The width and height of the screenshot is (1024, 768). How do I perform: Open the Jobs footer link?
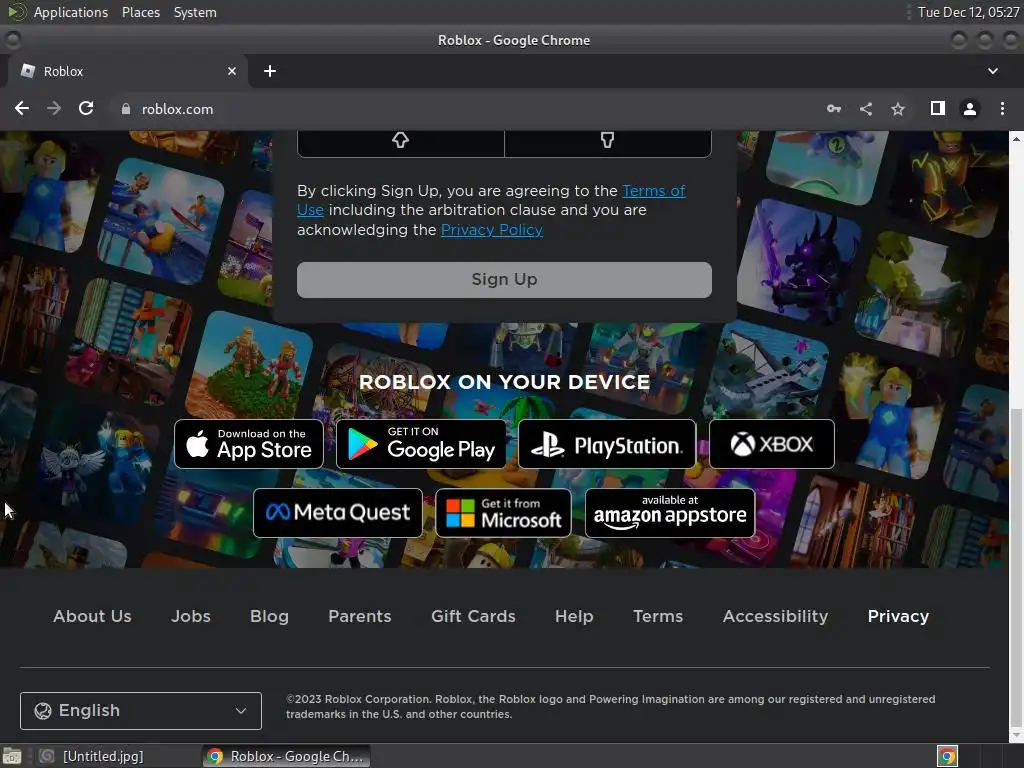[191, 616]
